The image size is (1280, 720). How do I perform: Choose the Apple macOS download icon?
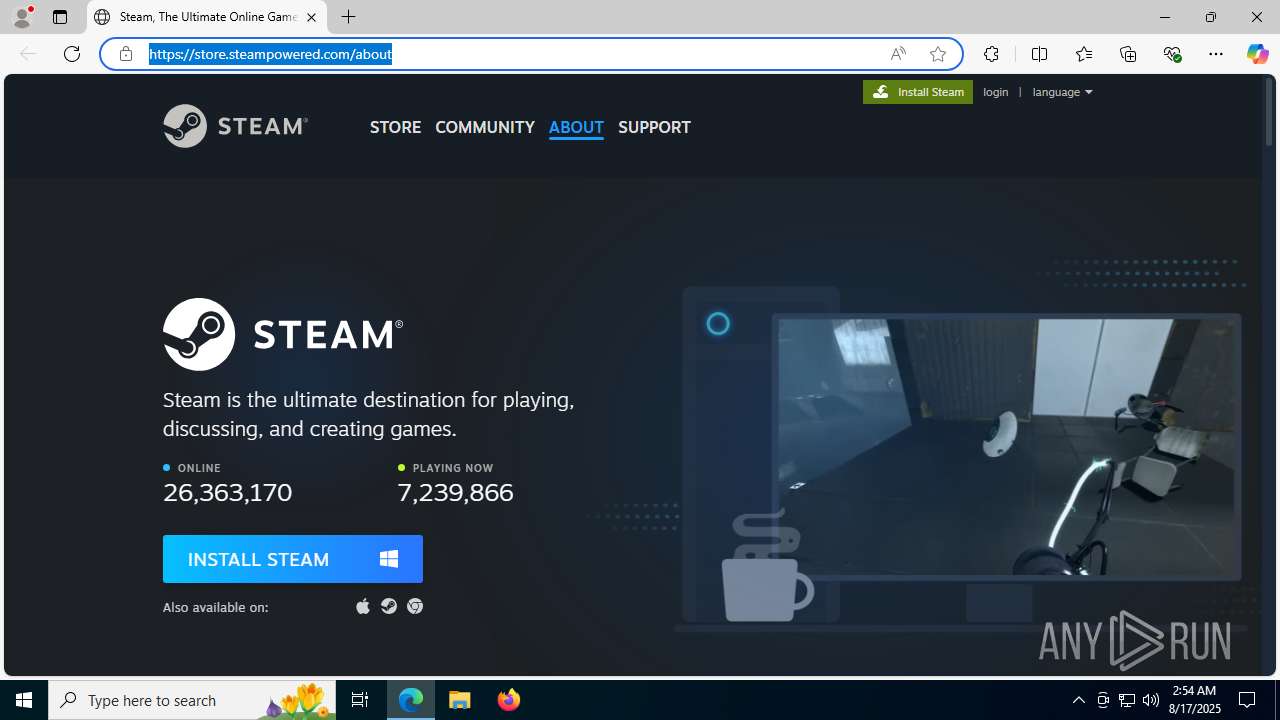coord(363,606)
